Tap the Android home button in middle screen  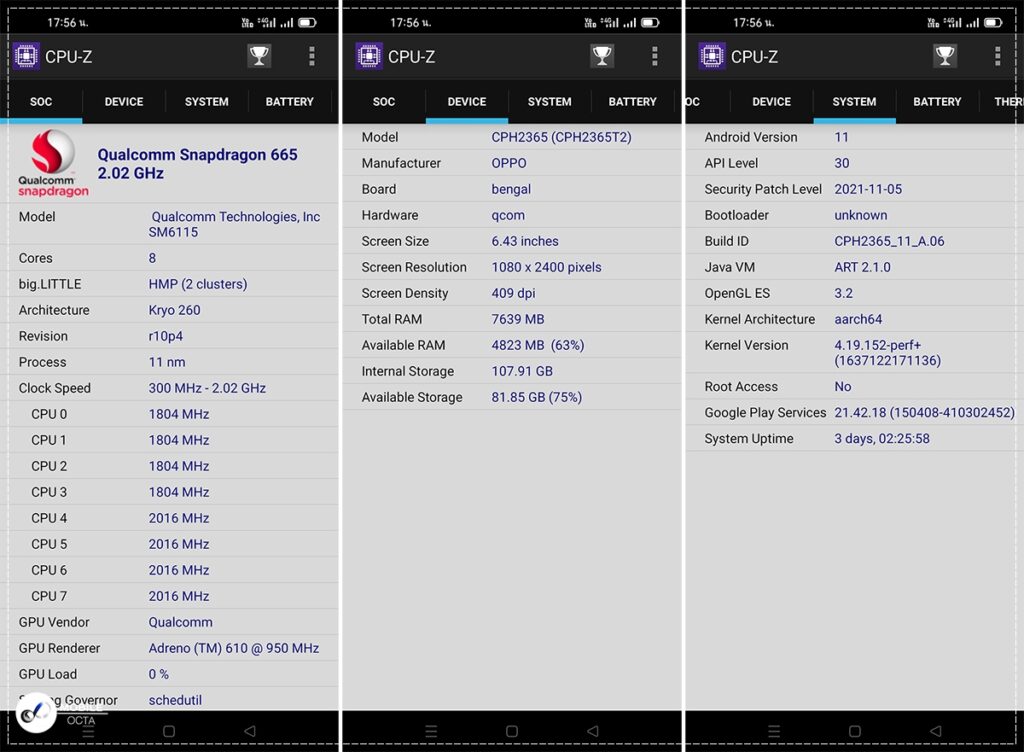(512, 731)
